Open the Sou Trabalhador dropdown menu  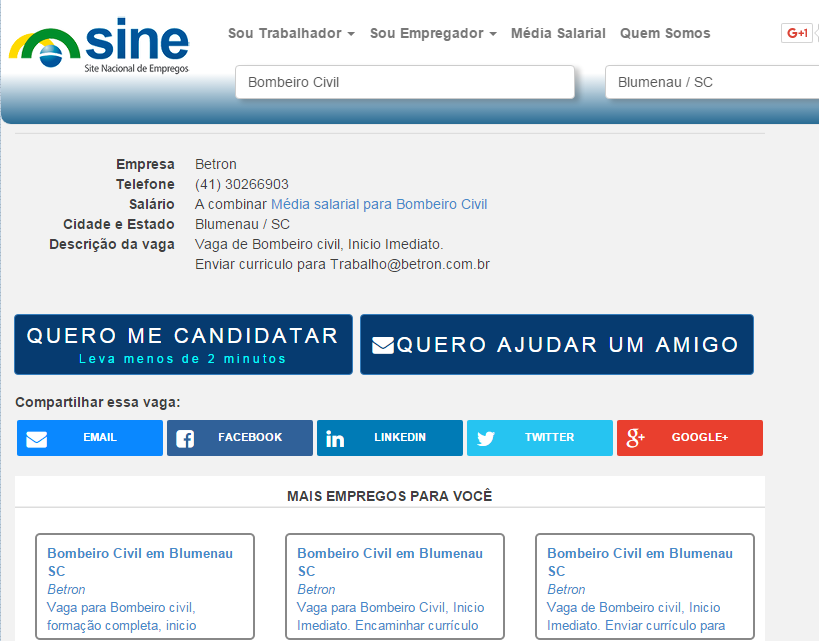coord(291,33)
